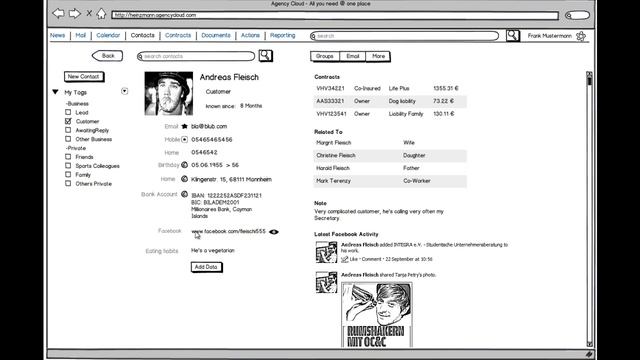This screenshot has height=360, width=640.
Task: Open the News tab
Action: click(x=58, y=36)
